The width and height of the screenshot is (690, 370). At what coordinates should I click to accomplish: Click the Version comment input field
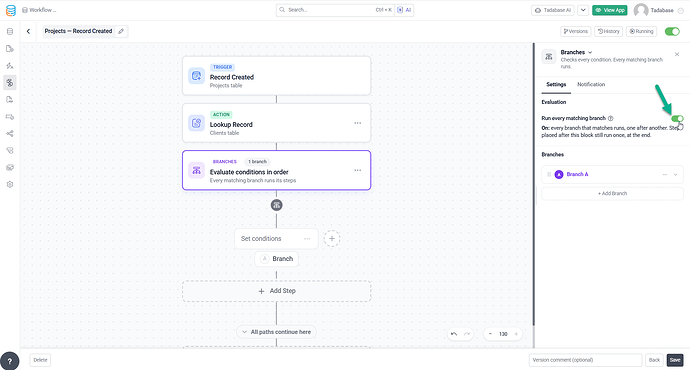pyautogui.click(x=585, y=360)
